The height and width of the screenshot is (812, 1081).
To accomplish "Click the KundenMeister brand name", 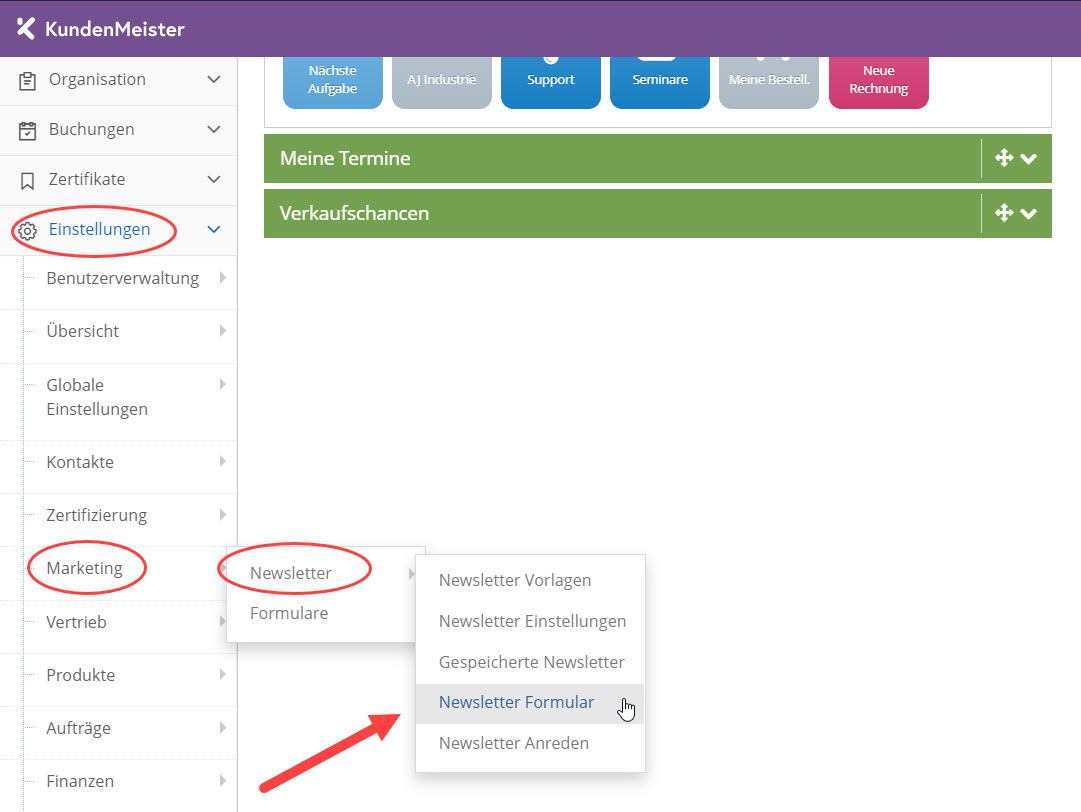I will coord(114,29).
